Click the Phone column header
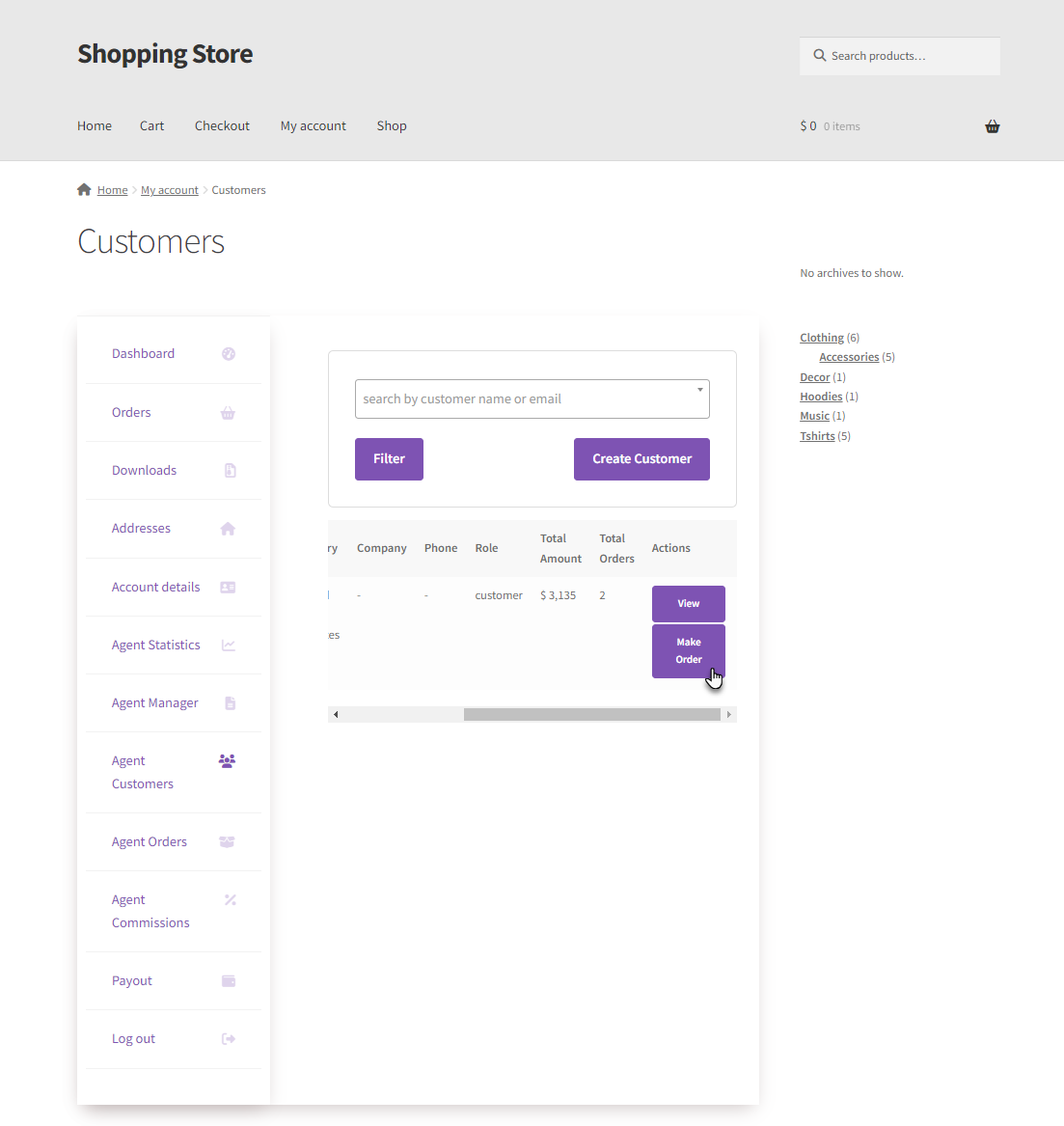Image resolution: width=1064 pixels, height=1126 pixels. click(x=441, y=548)
